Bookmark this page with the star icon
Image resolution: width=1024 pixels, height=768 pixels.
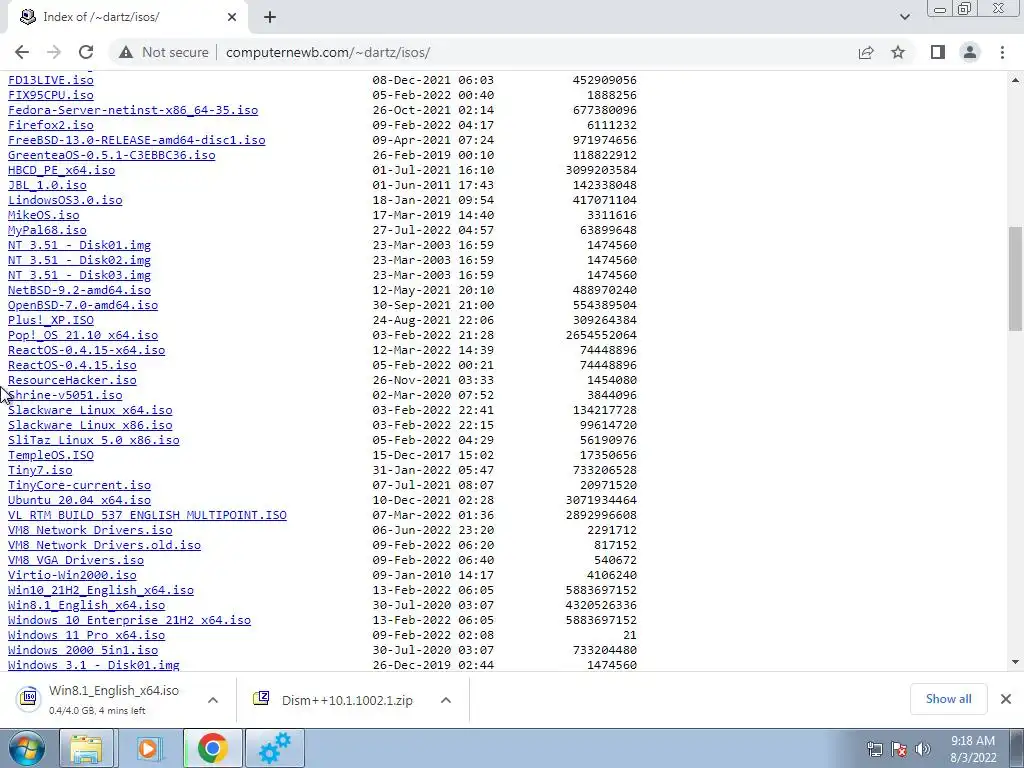tap(898, 52)
